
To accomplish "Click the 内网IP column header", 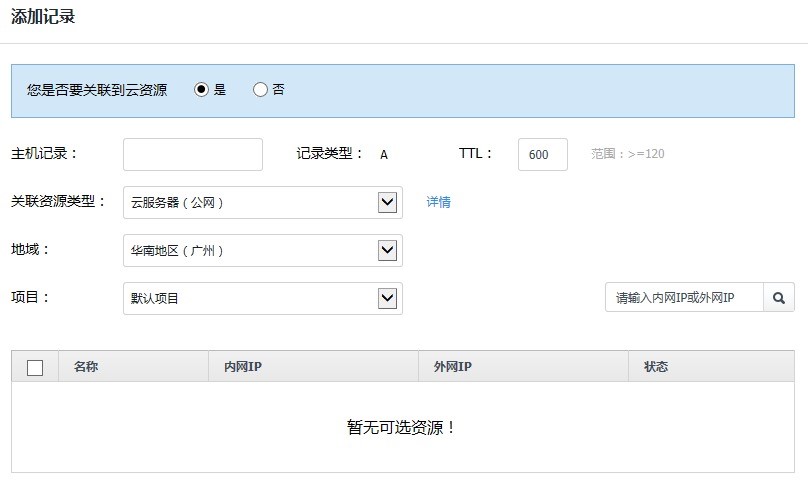I will coord(313,367).
